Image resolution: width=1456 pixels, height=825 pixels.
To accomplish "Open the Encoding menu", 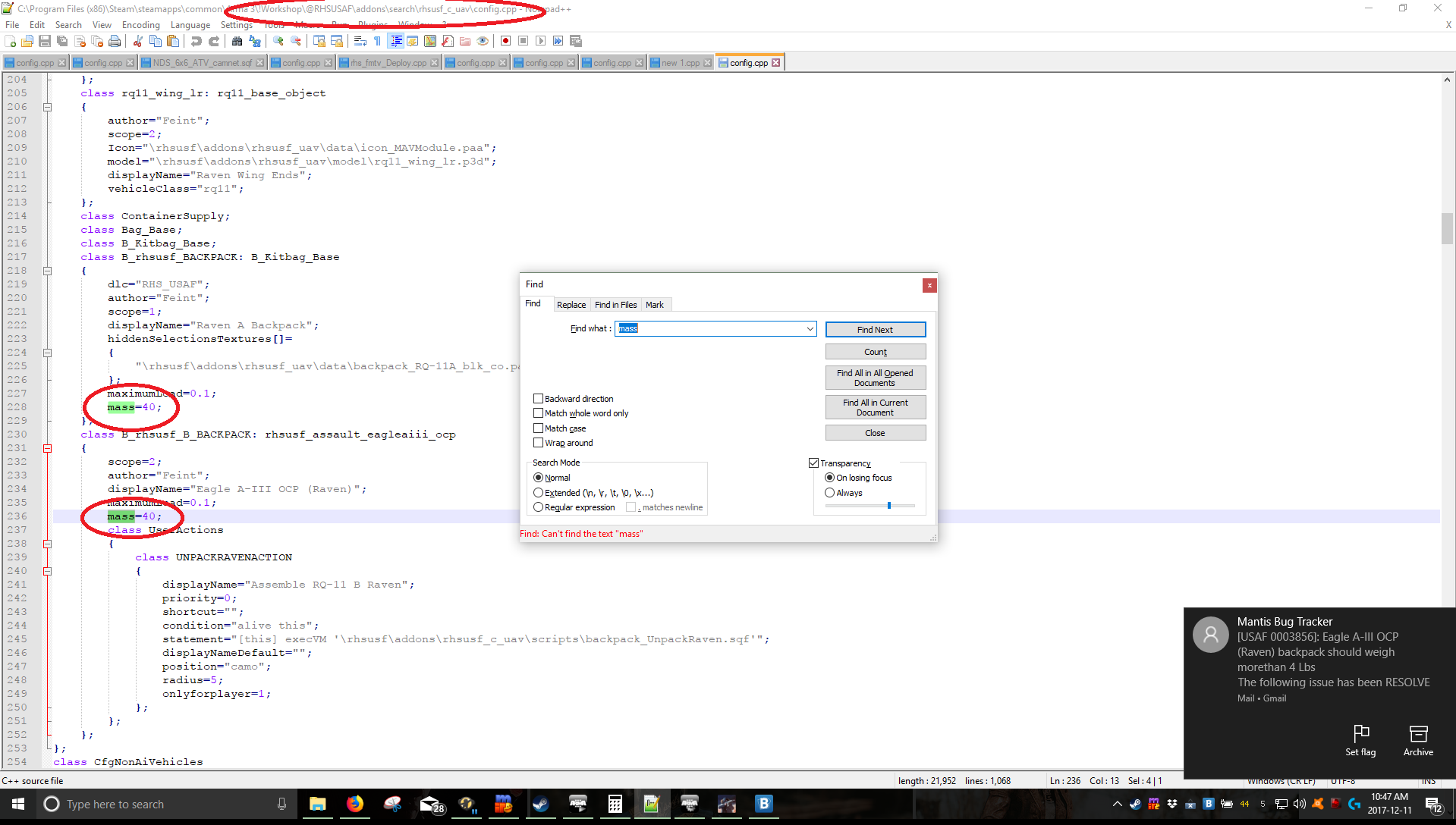I will (x=140, y=25).
